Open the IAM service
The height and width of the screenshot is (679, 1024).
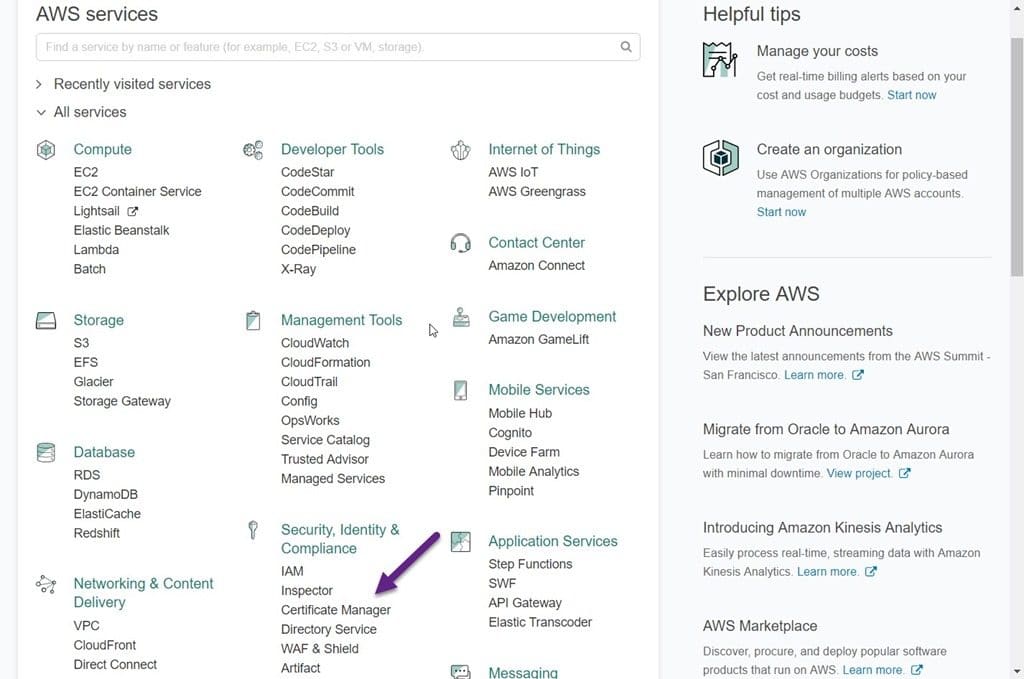tap(292, 572)
